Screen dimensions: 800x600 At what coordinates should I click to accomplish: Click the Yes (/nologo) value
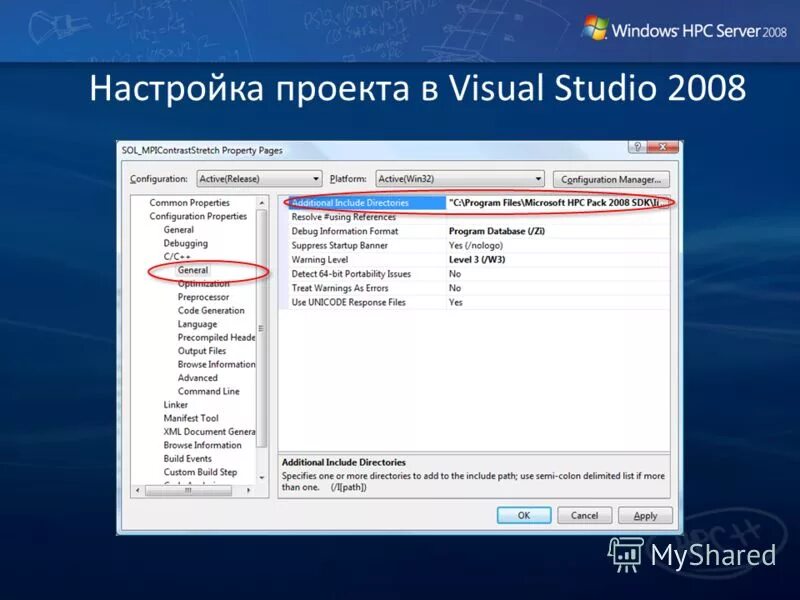tap(476, 245)
